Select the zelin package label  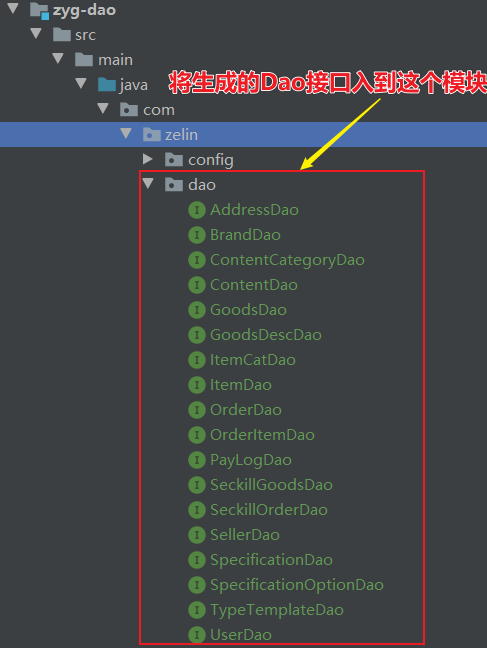point(181,135)
